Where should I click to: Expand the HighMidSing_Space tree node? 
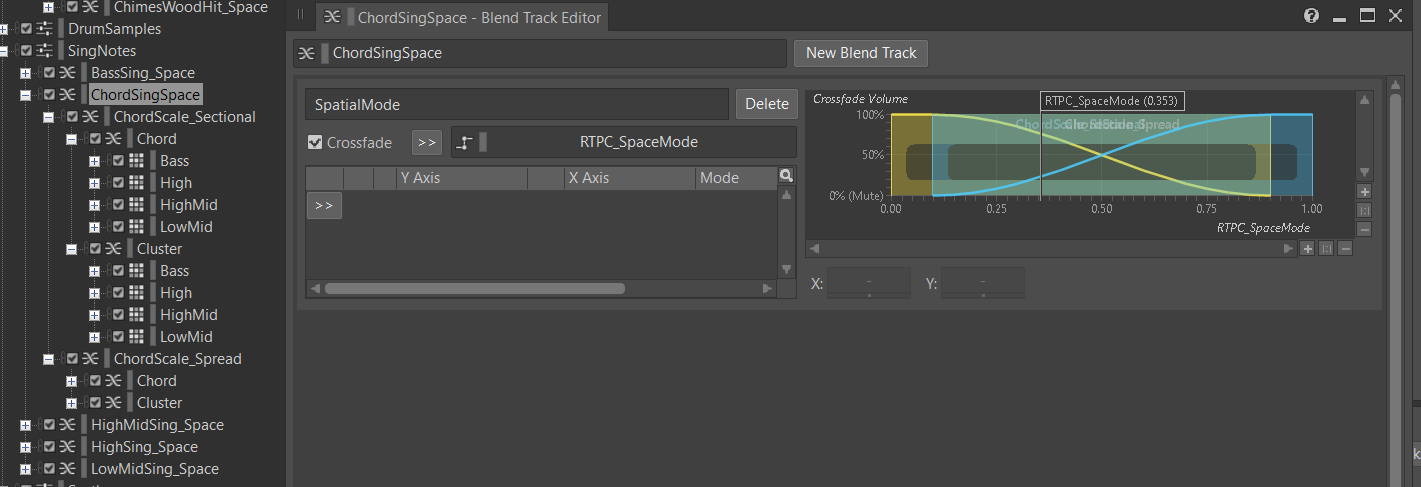coord(26,425)
